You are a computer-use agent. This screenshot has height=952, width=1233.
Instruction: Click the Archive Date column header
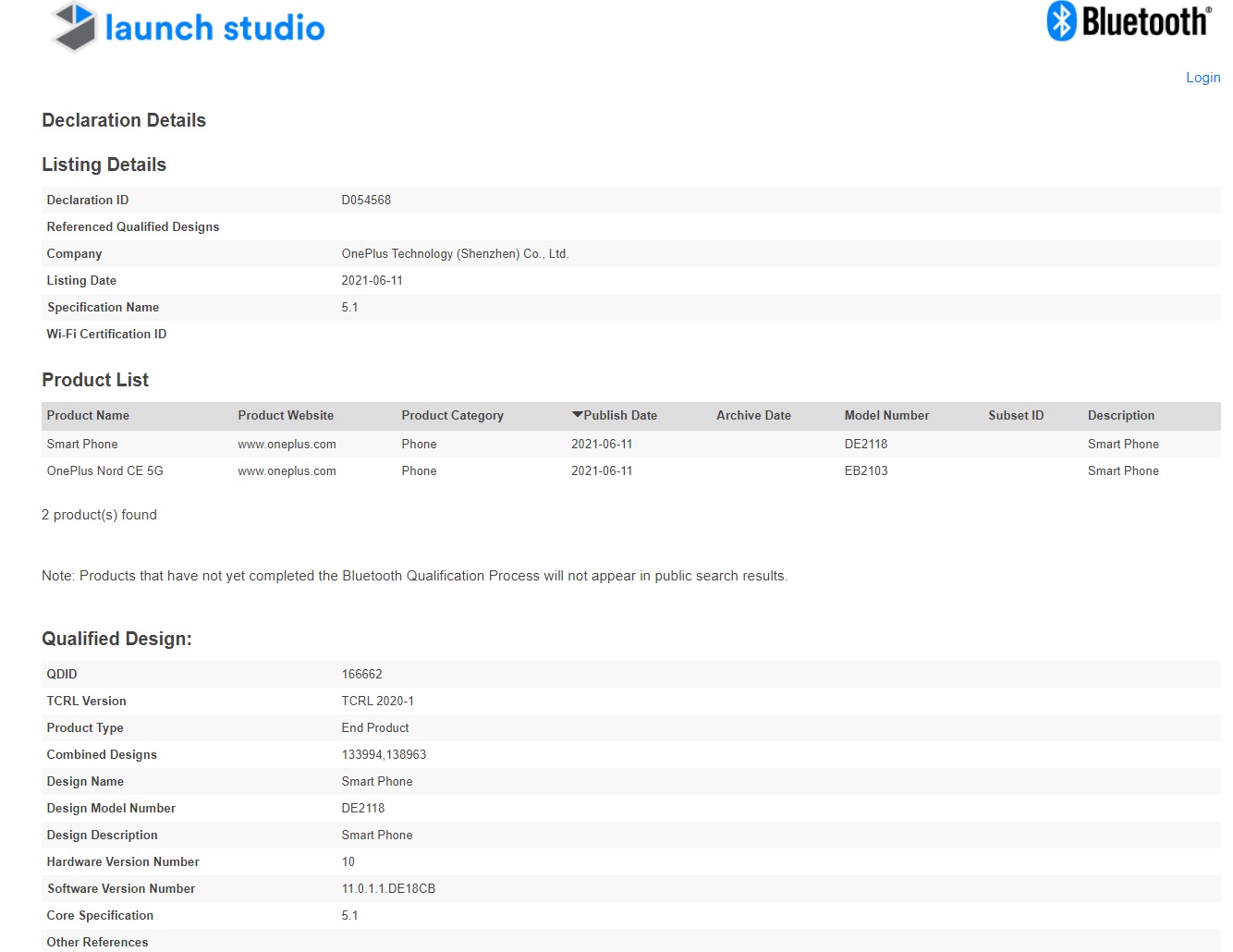click(x=753, y=415)
